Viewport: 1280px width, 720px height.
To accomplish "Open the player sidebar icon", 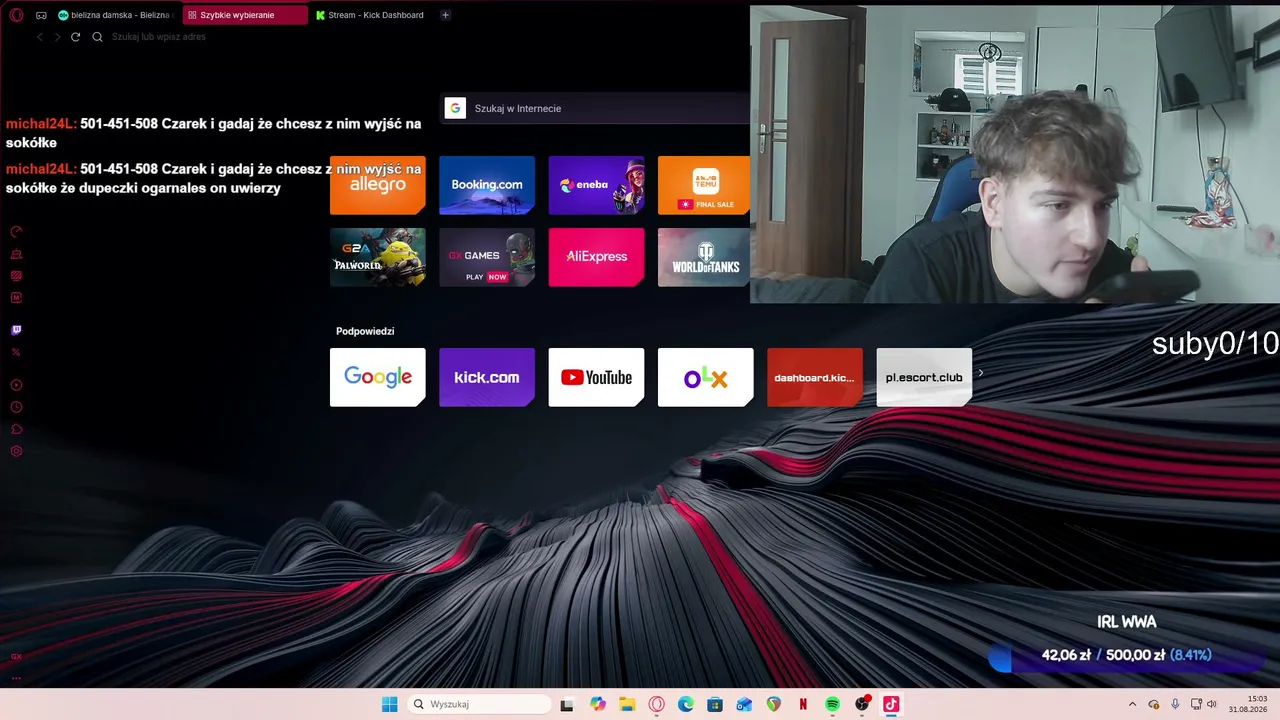I will 16,385.
